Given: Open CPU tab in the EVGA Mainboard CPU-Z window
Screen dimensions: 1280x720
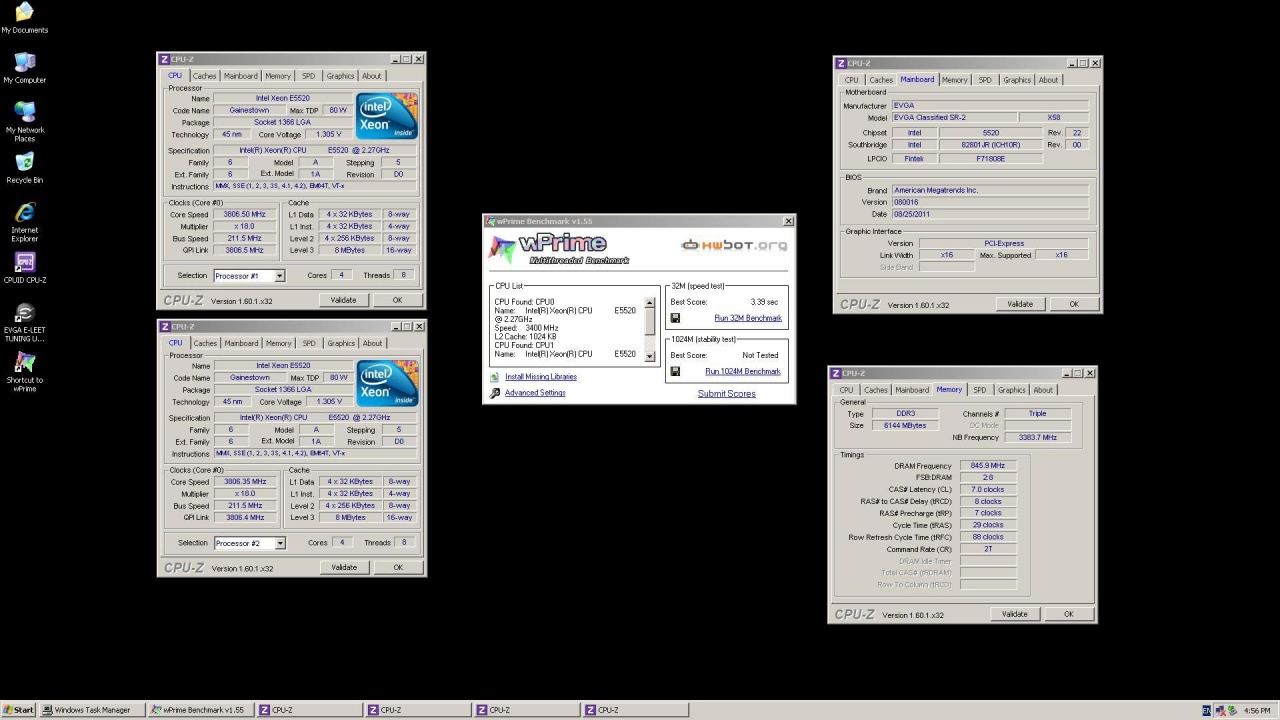Looking at the screenshot, I should pyautogui.click(x=851, y=80).
